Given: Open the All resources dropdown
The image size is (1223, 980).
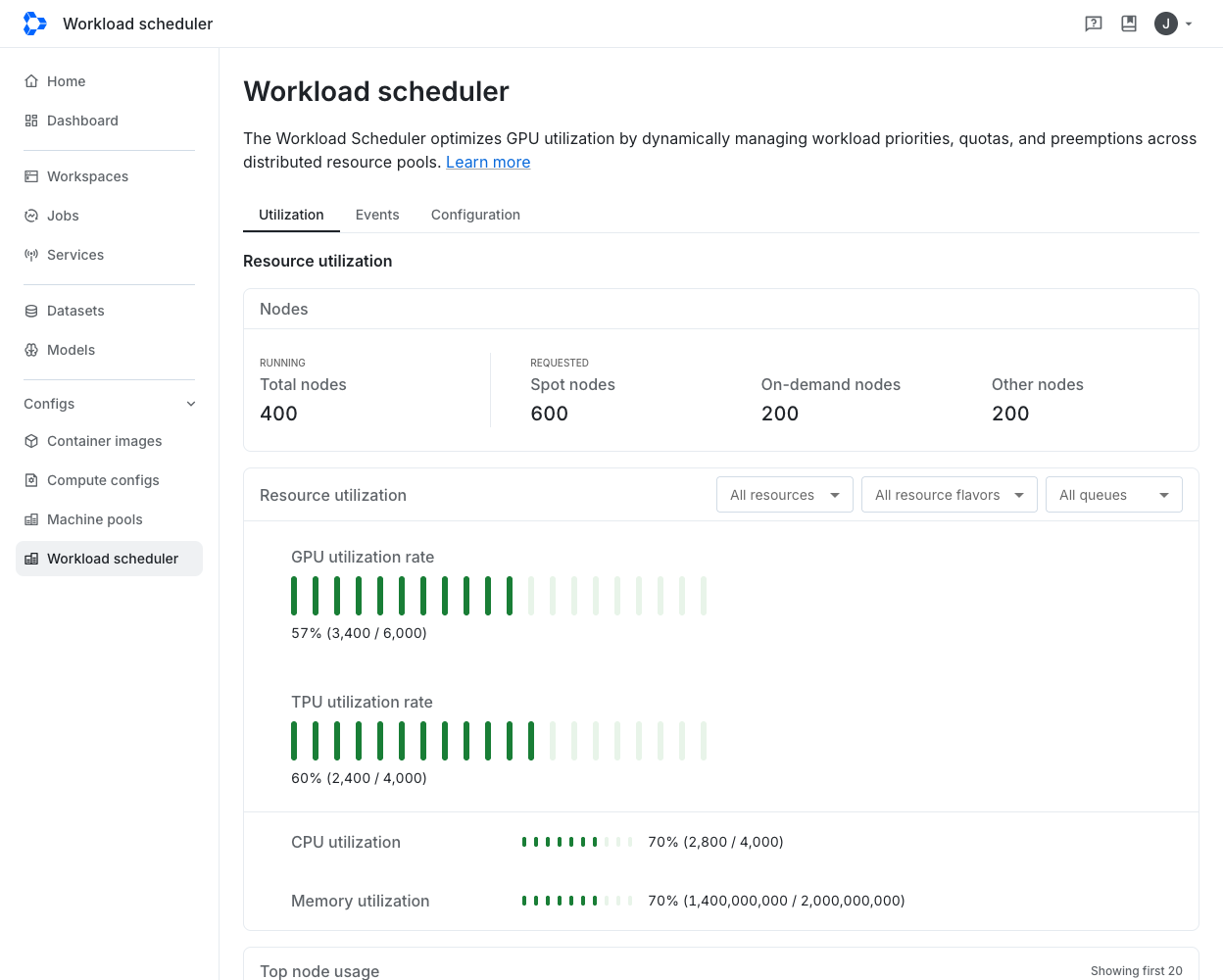Looking at the screenshot, I should pyautogui.click(x=785, y=495).
